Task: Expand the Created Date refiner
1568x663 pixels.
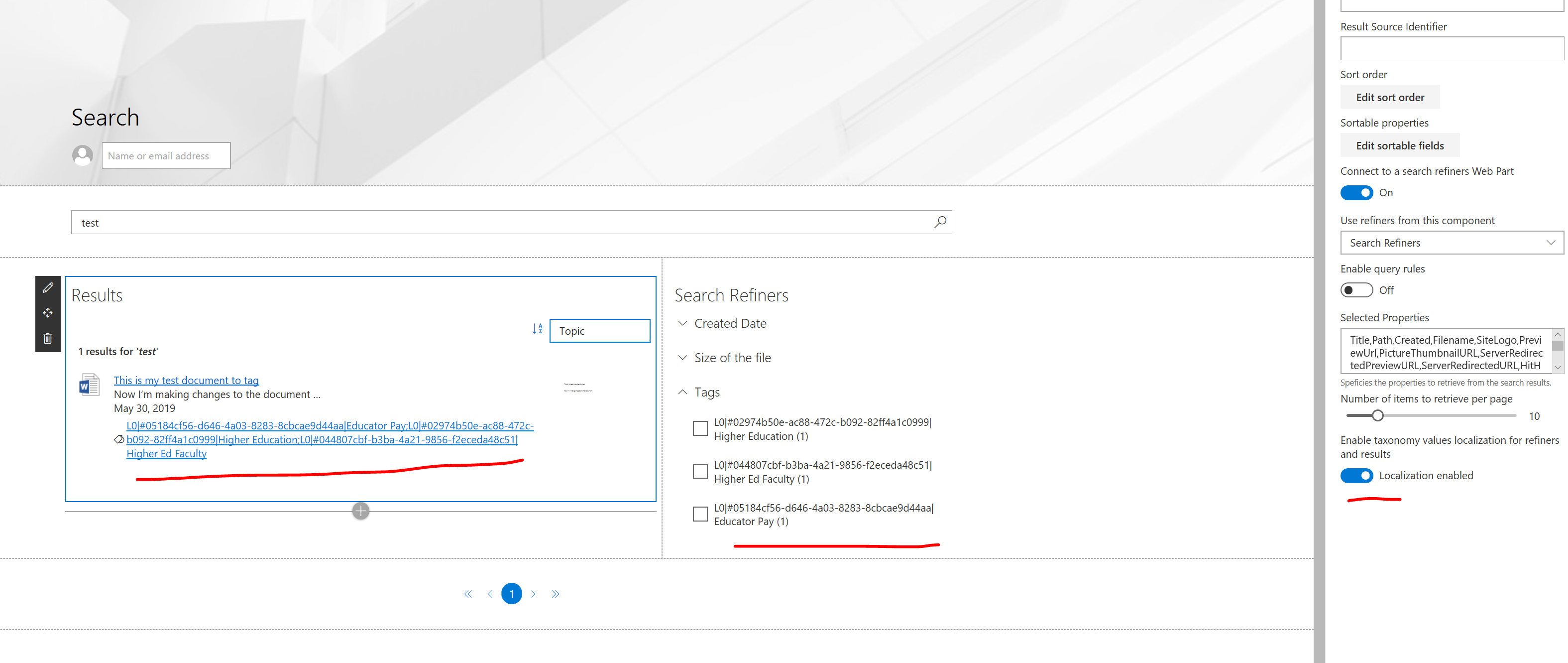Action: point(682,323)
